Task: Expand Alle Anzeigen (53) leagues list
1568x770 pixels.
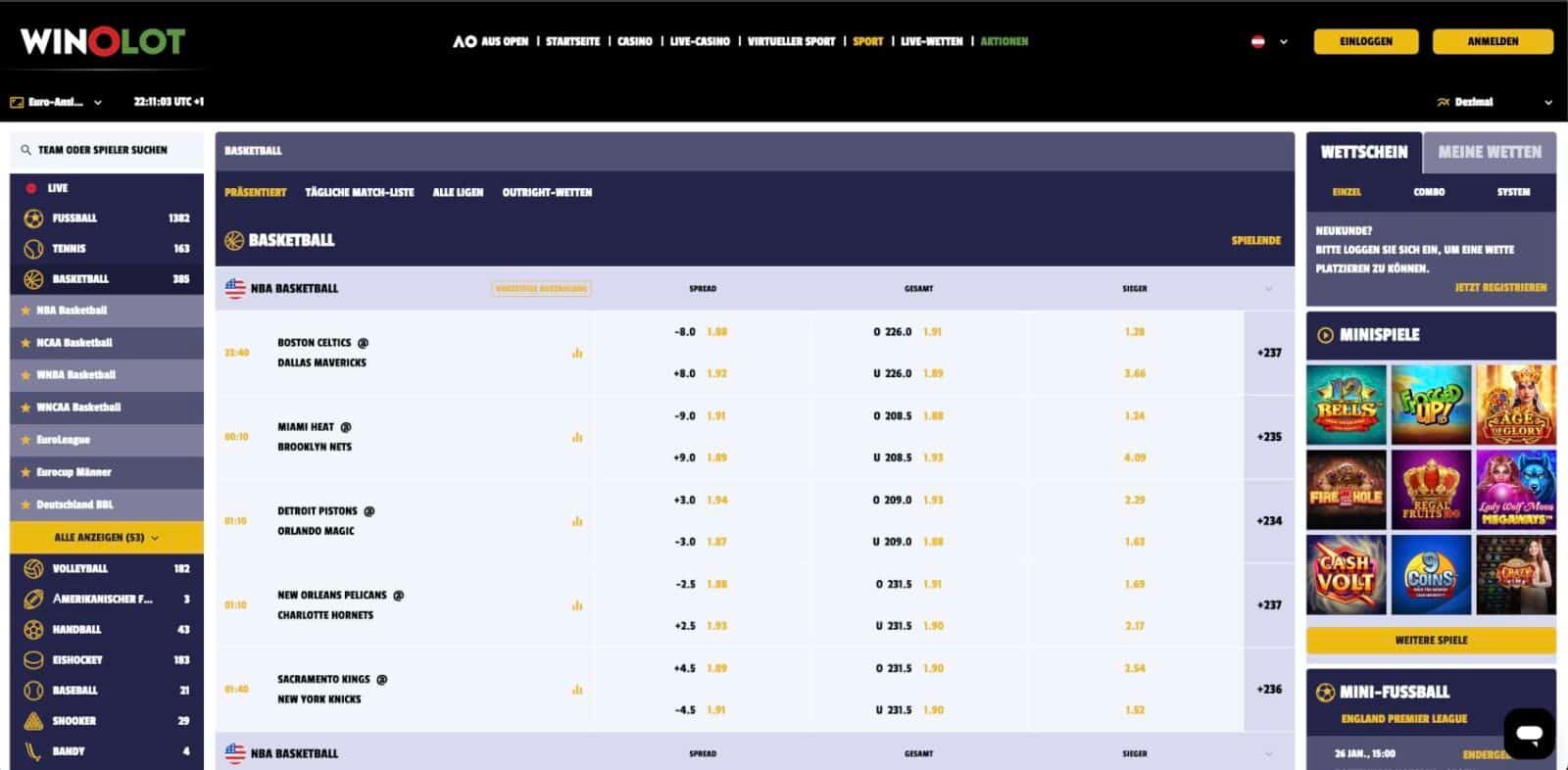Action: click(107, 538)
